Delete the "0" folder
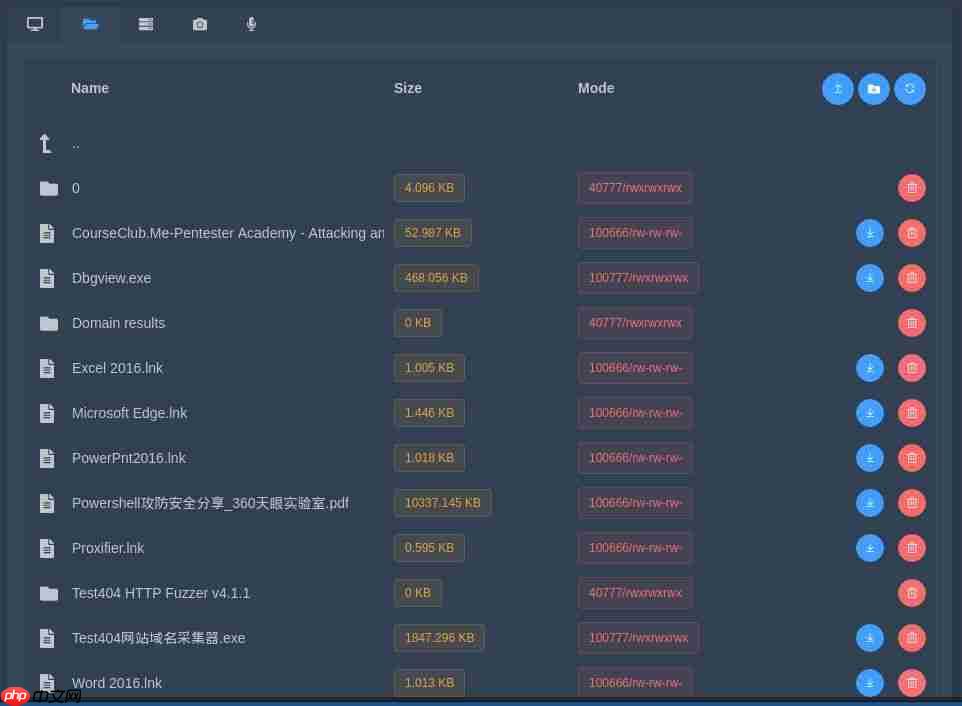962x706 pixels. click(x=912, y=188)
